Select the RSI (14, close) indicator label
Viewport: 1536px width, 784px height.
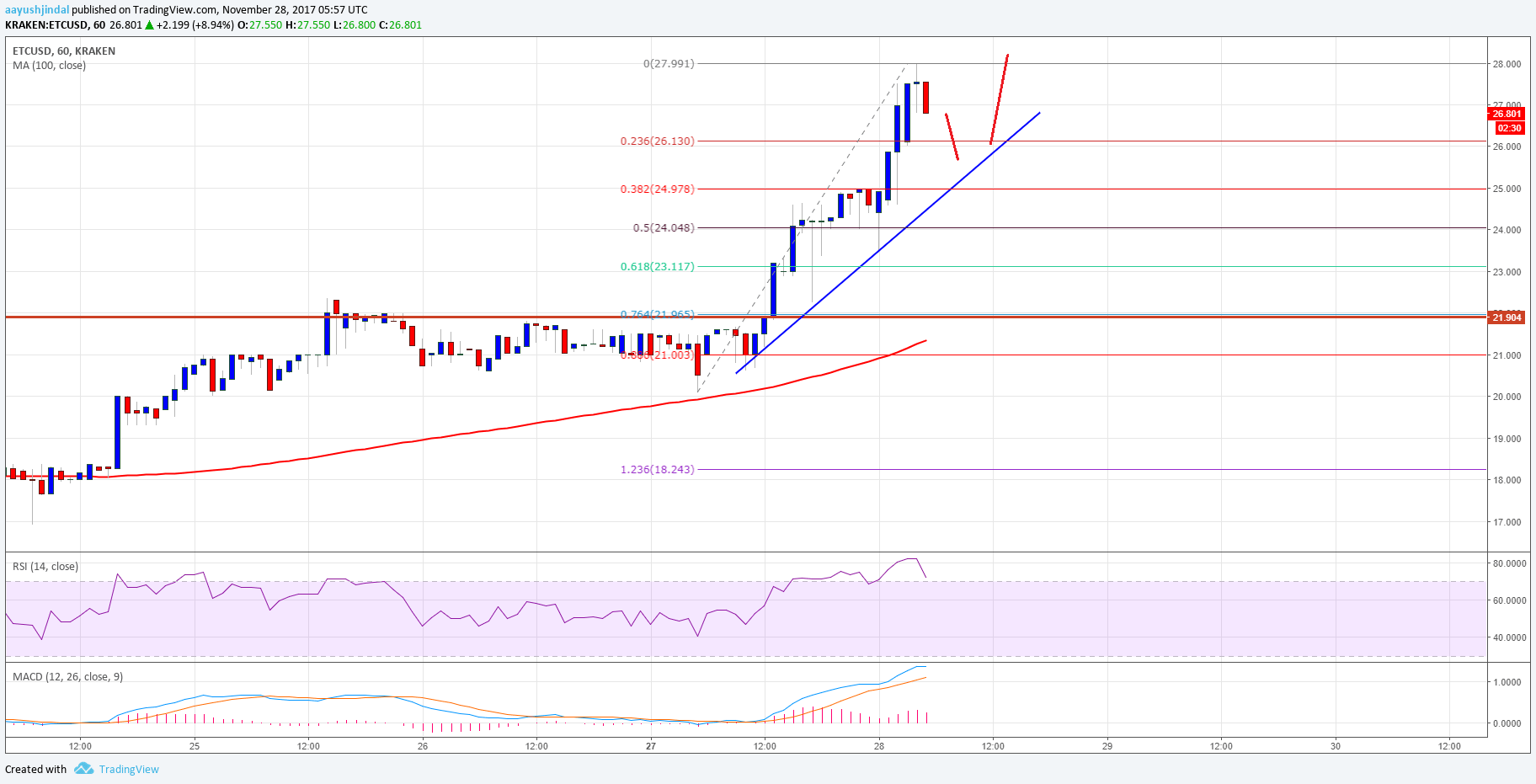tap(45, 567)
